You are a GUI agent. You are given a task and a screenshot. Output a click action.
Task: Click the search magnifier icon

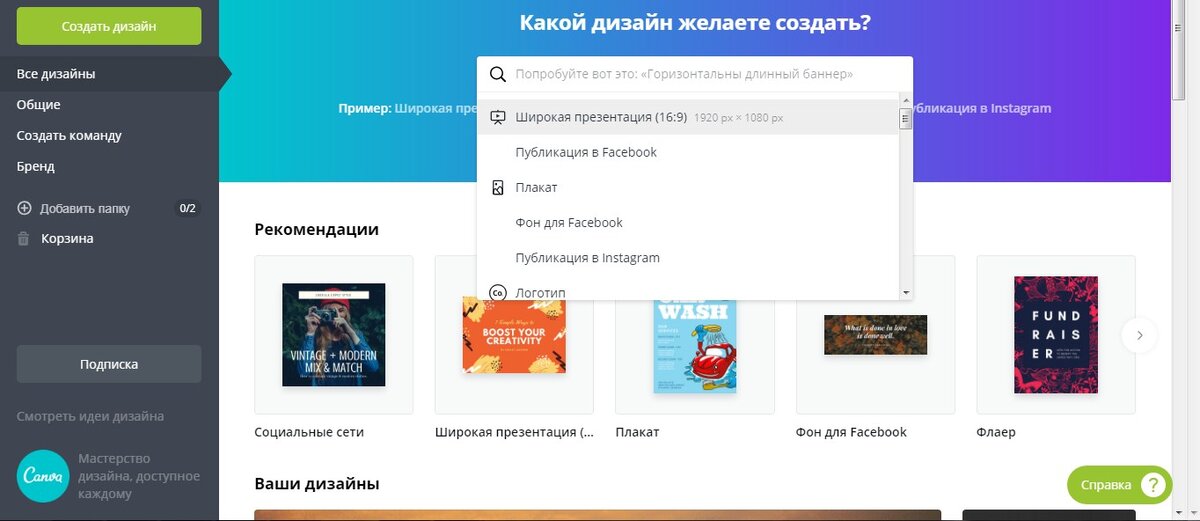pyautogui.click(x=496, y=74)
